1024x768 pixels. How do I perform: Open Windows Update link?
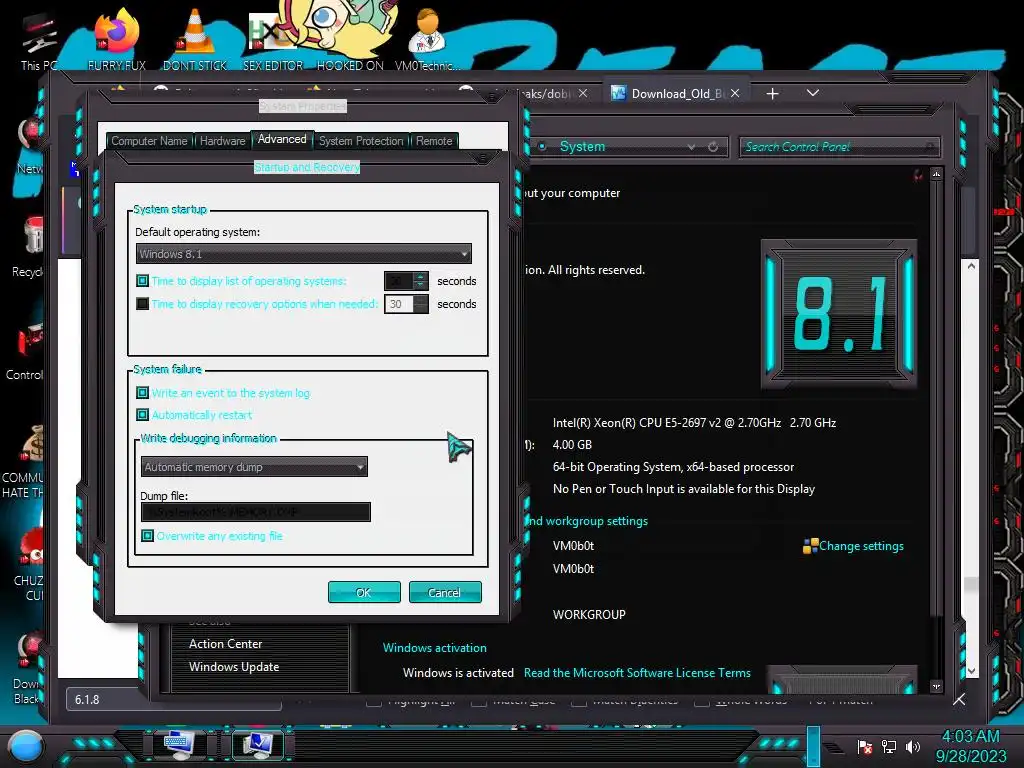234,667
